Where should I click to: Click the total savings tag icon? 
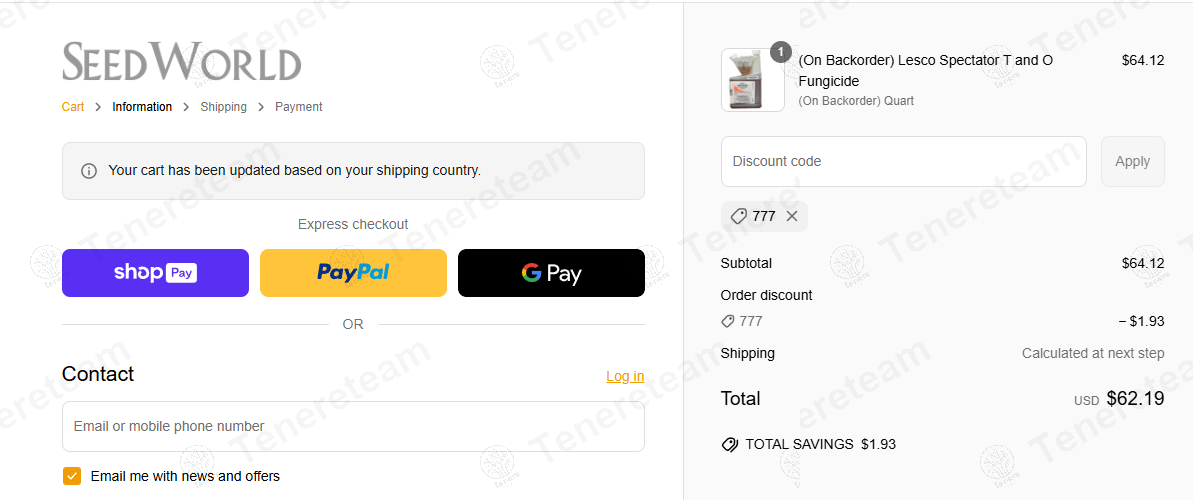(730, 444)
